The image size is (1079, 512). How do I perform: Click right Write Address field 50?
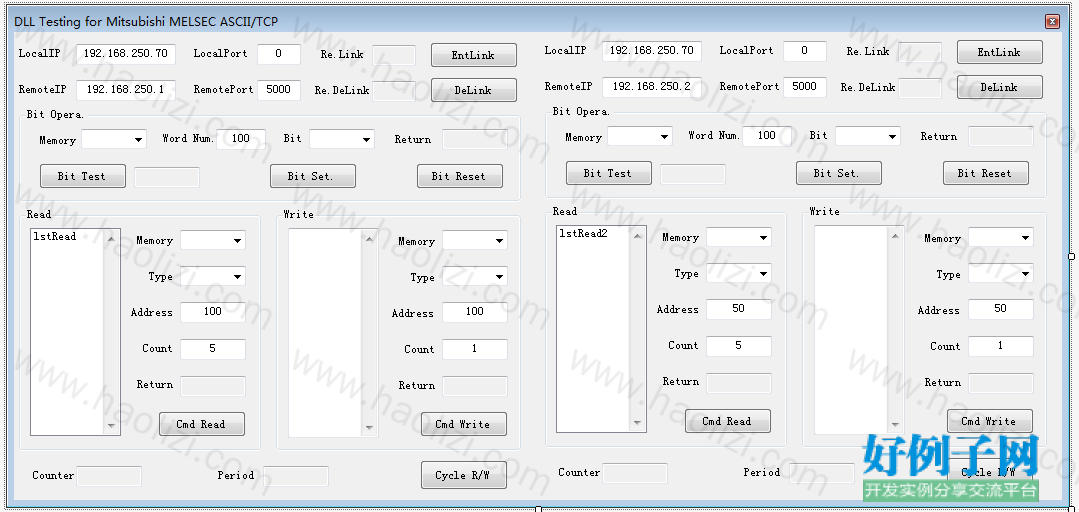point(1001,309)
